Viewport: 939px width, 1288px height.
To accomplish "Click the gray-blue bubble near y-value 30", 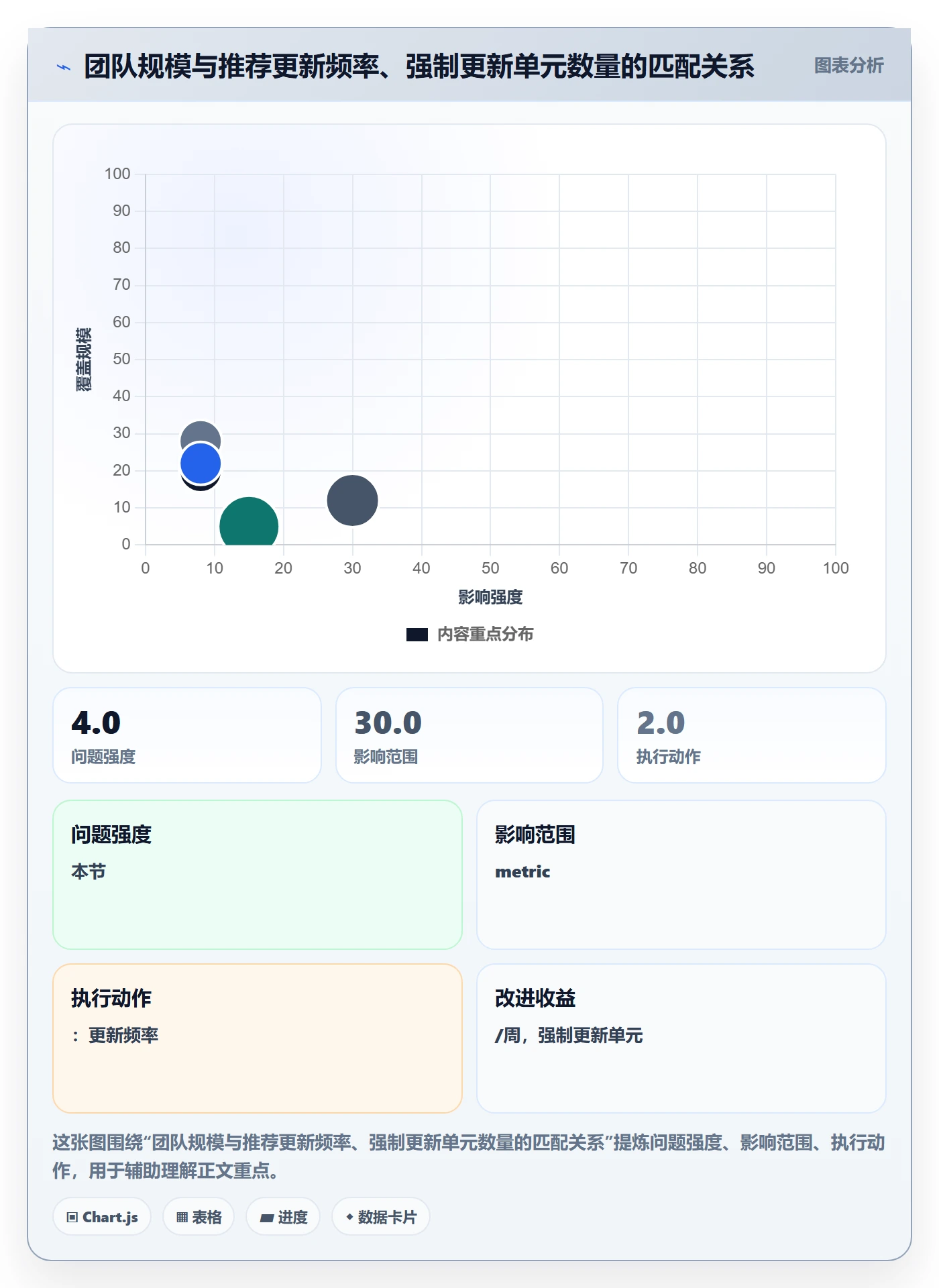I will [201, 433].
